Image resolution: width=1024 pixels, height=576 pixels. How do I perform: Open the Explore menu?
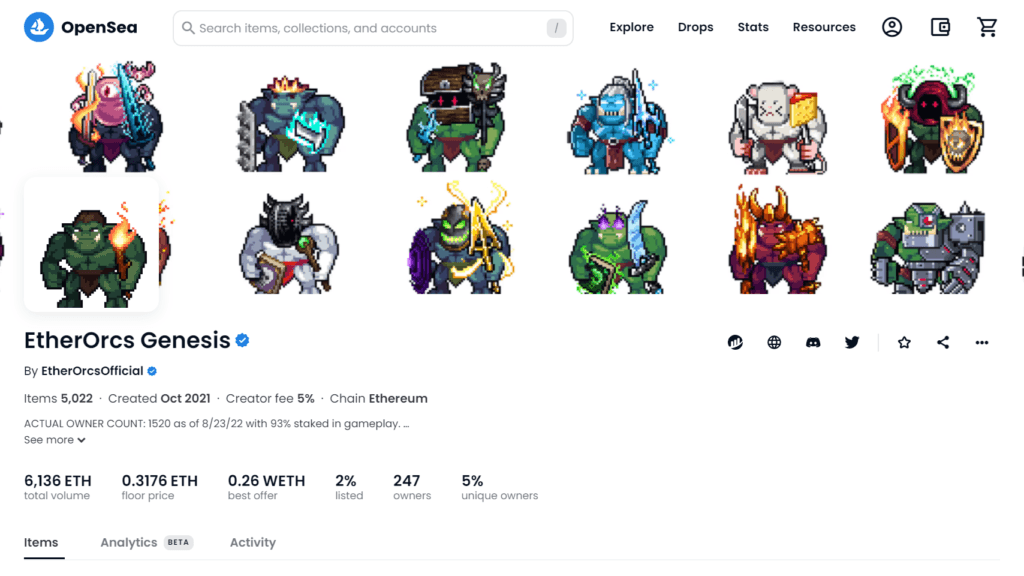point(632,27)
